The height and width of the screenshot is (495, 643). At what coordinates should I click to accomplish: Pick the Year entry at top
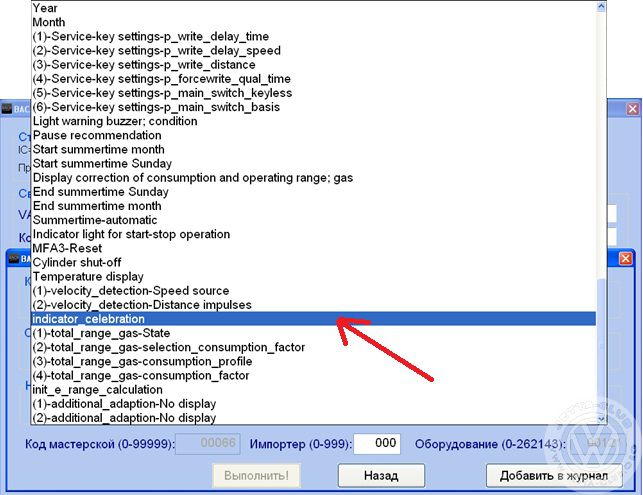(x=45, y=8)
